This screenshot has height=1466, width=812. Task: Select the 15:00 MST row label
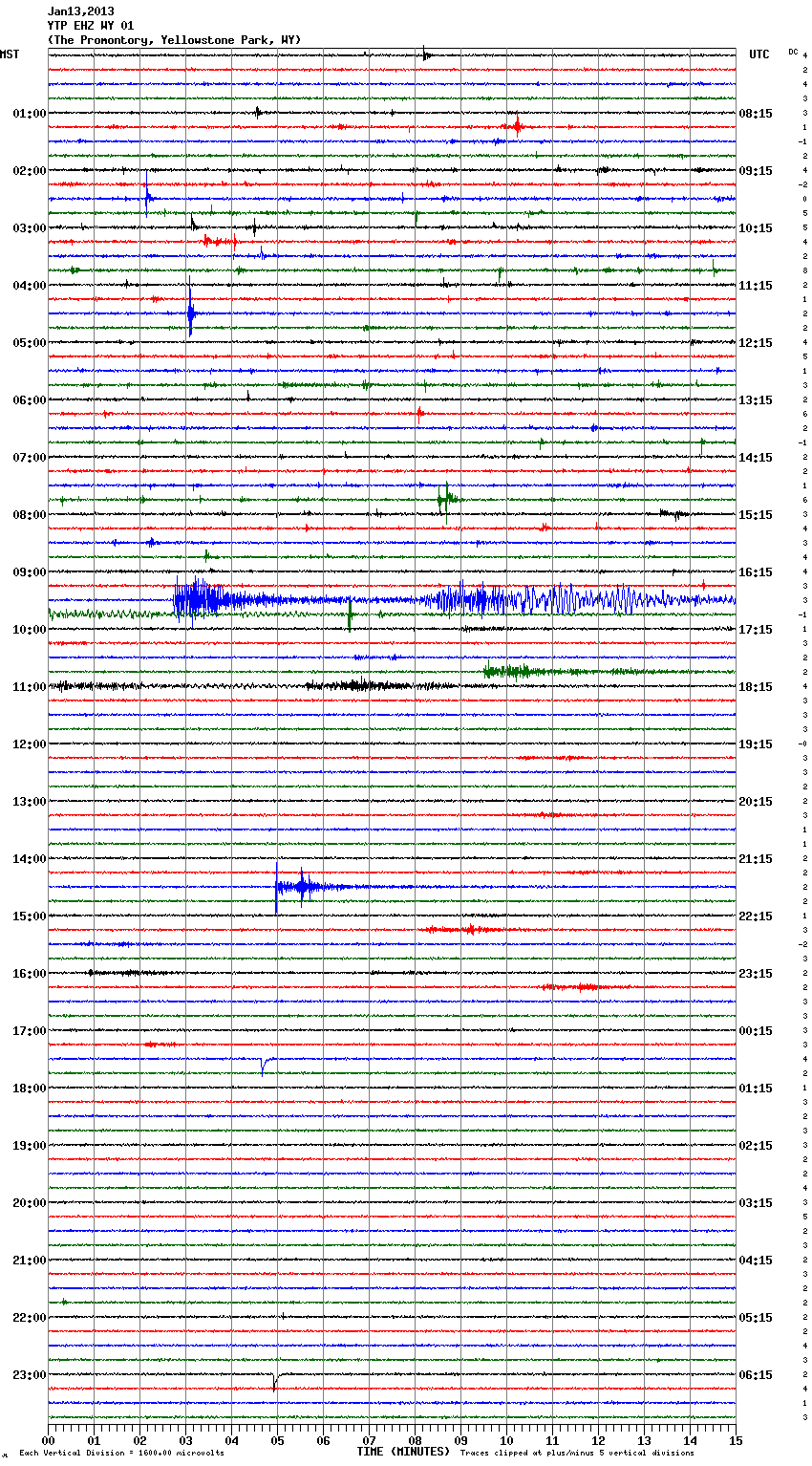30,916
